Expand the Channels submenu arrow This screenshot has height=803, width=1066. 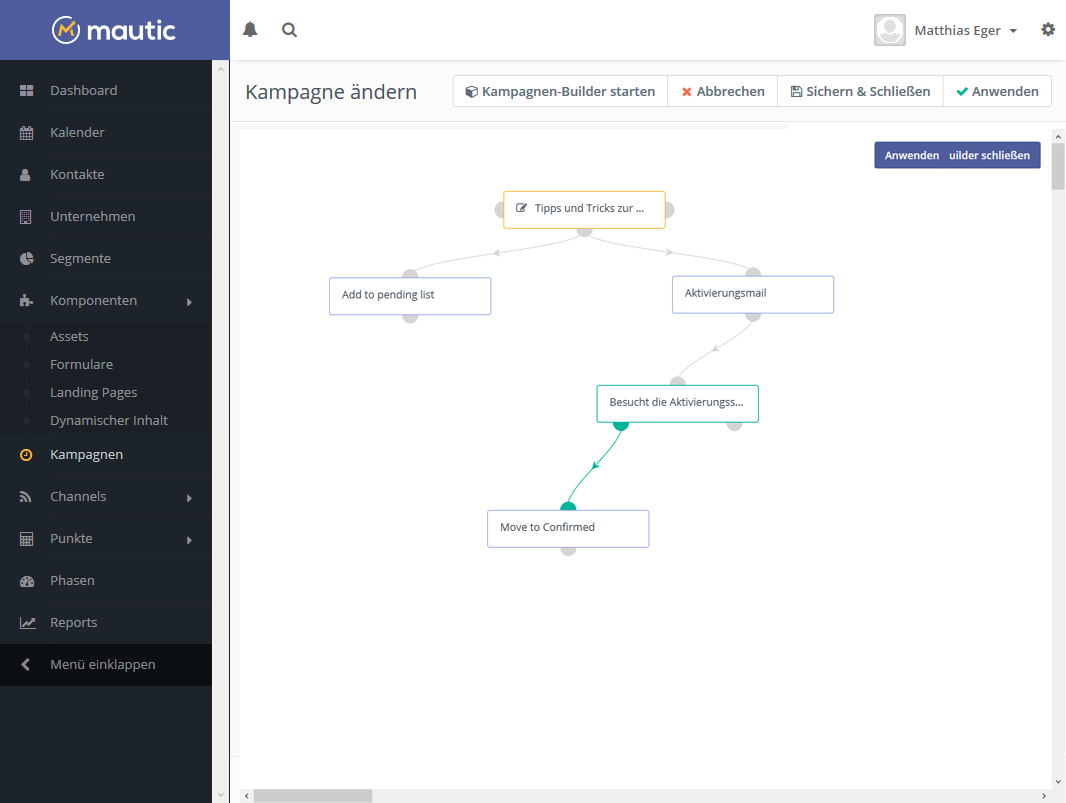[189, 498]
